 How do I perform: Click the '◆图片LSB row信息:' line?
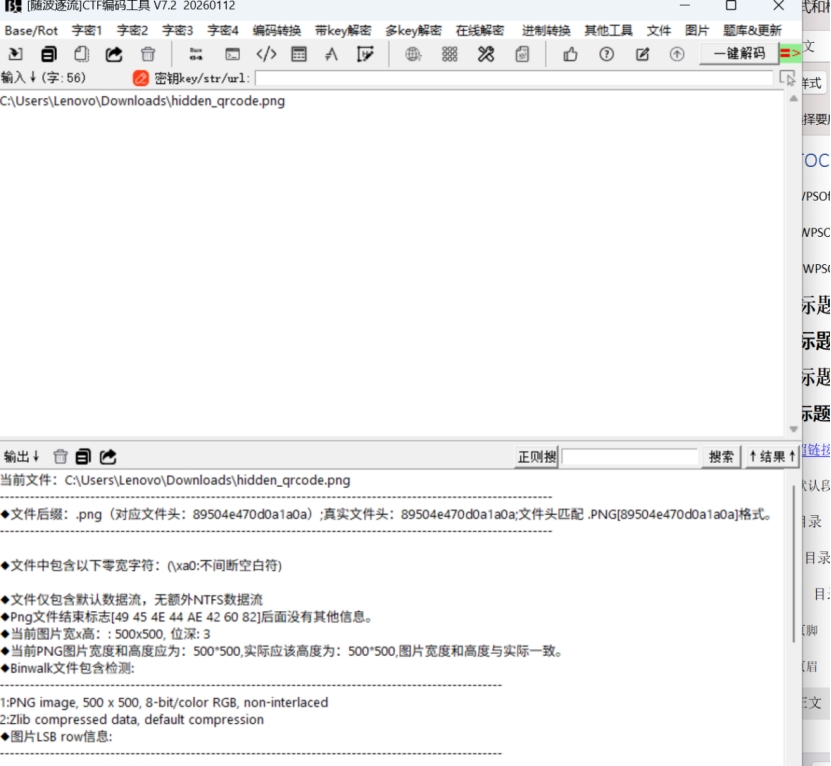point(57,736)
